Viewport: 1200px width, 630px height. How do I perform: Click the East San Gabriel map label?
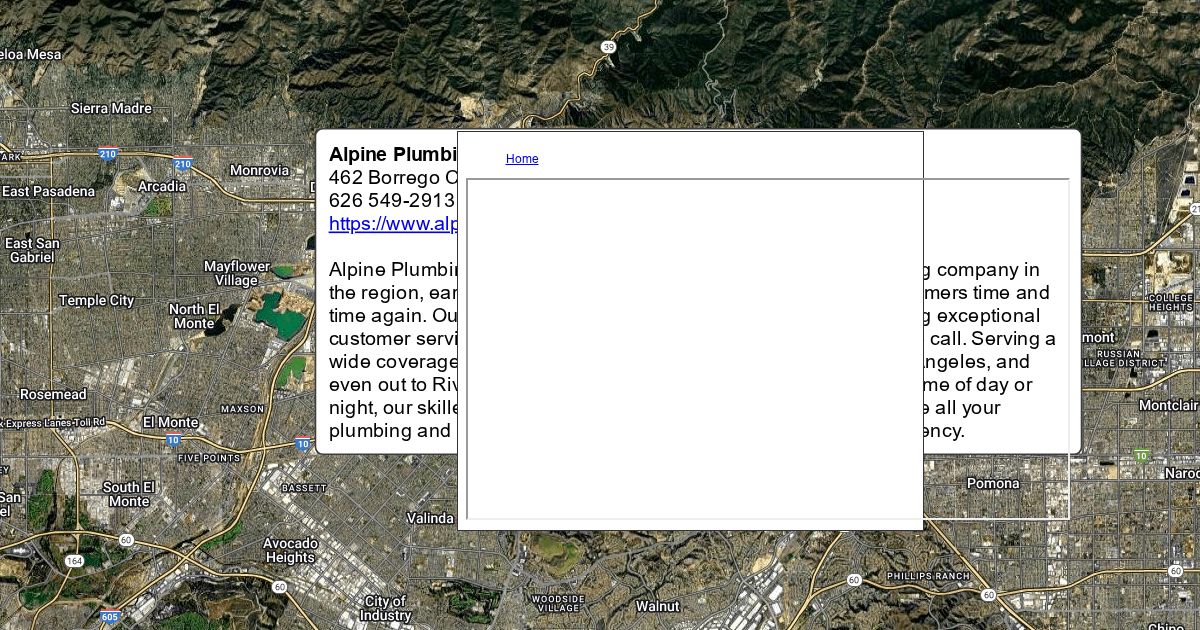click(x=32, y=250)
